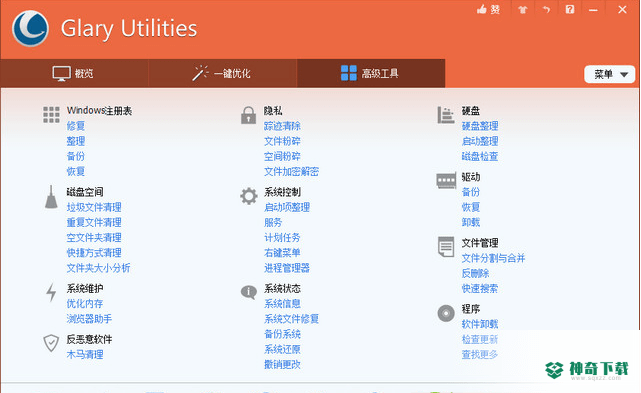Click 卸载 under 驱动

coord(471,222)
